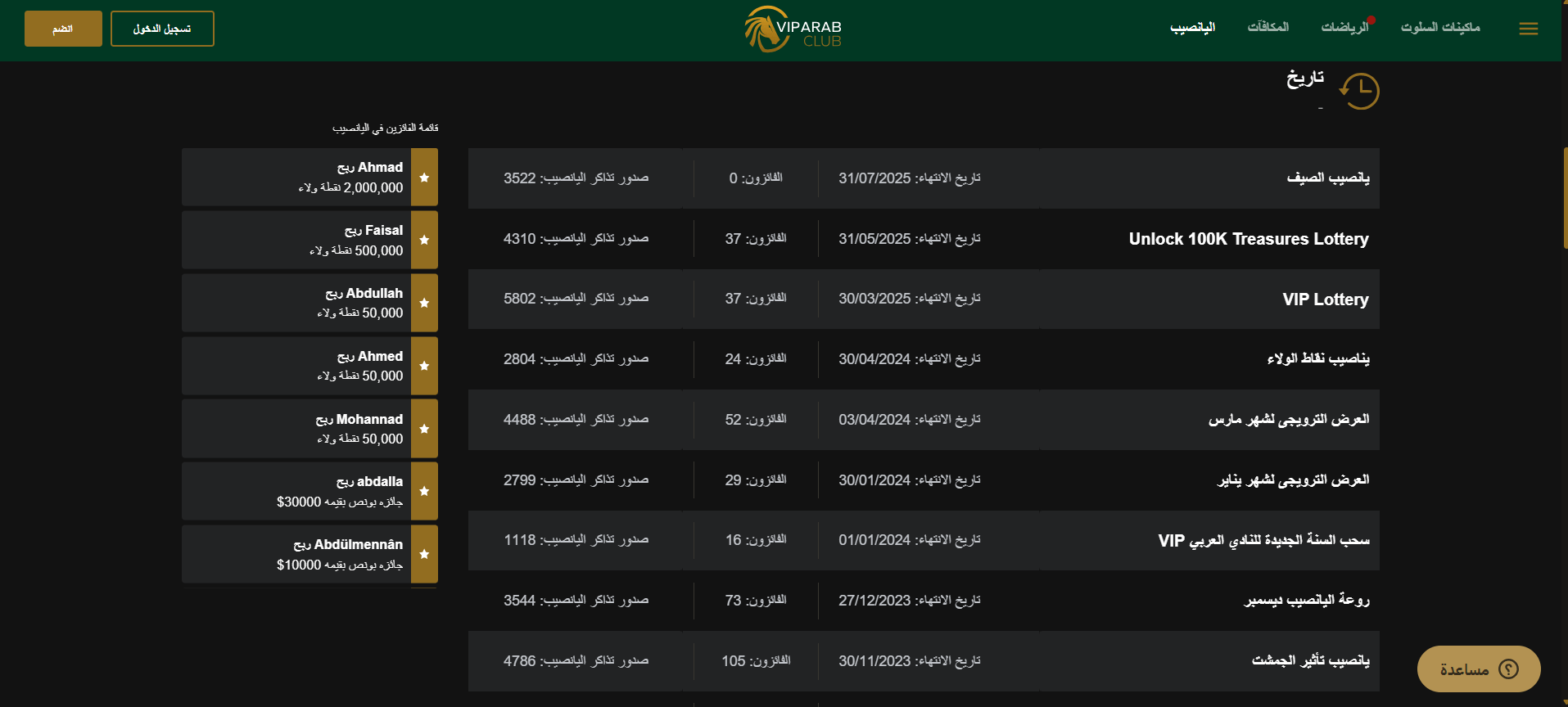Click Faisal's 500,000 points winner card
This screenshot has height=707, width=1568.
310,240
